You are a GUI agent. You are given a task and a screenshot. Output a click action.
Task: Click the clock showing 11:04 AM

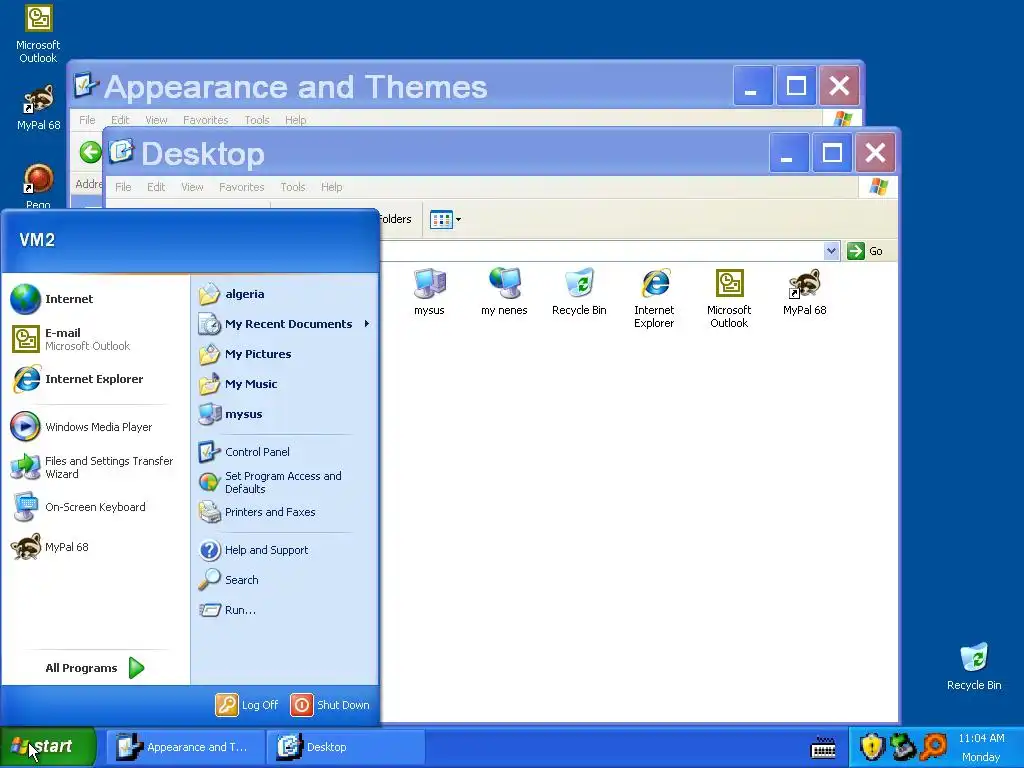tap(981, 739)
